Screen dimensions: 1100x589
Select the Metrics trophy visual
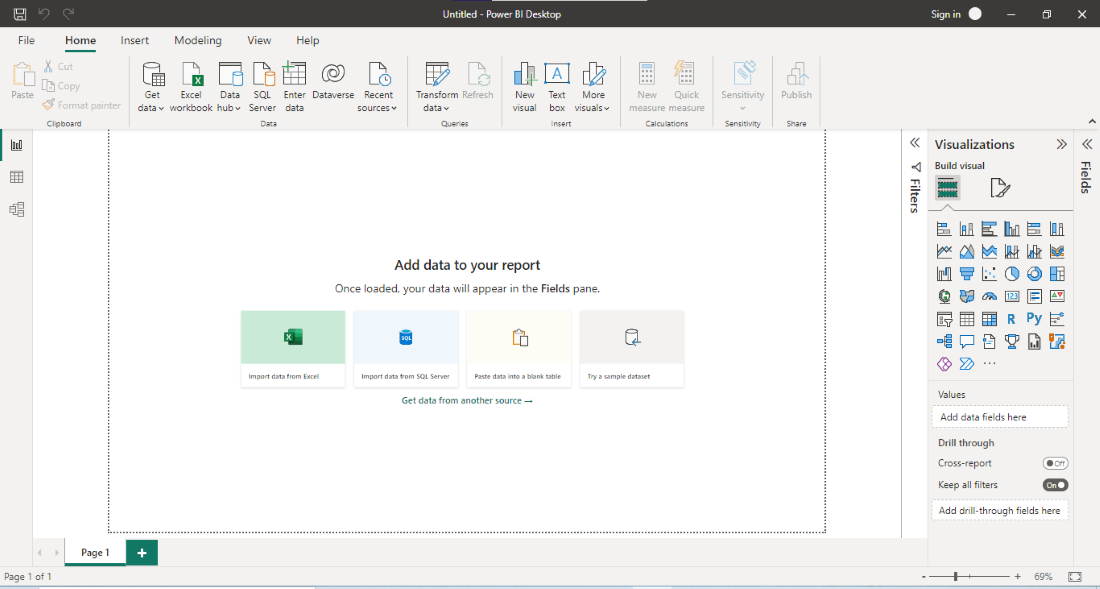pos(1012,341)
